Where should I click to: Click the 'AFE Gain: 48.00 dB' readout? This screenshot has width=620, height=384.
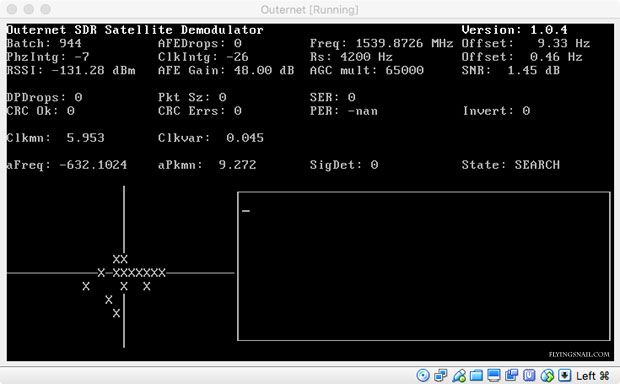click(x=226, y=70)
